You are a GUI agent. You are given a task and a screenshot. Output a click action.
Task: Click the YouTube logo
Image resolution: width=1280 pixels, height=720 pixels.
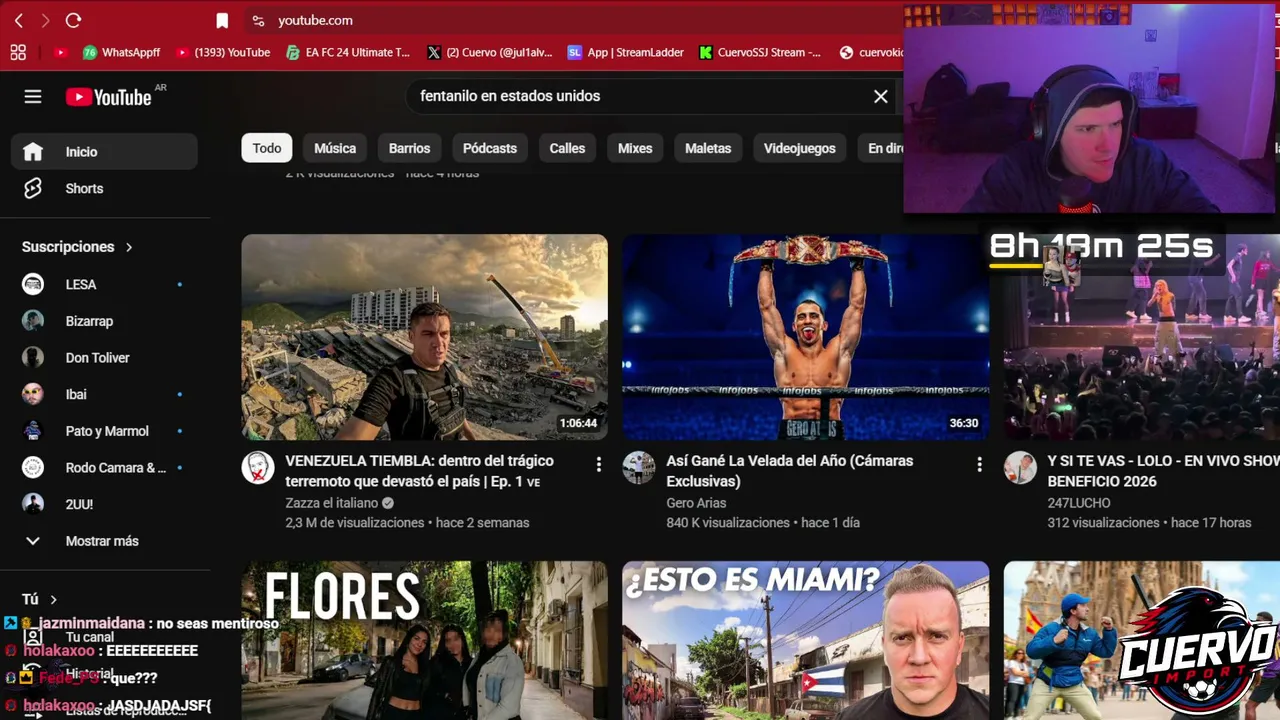108,96
